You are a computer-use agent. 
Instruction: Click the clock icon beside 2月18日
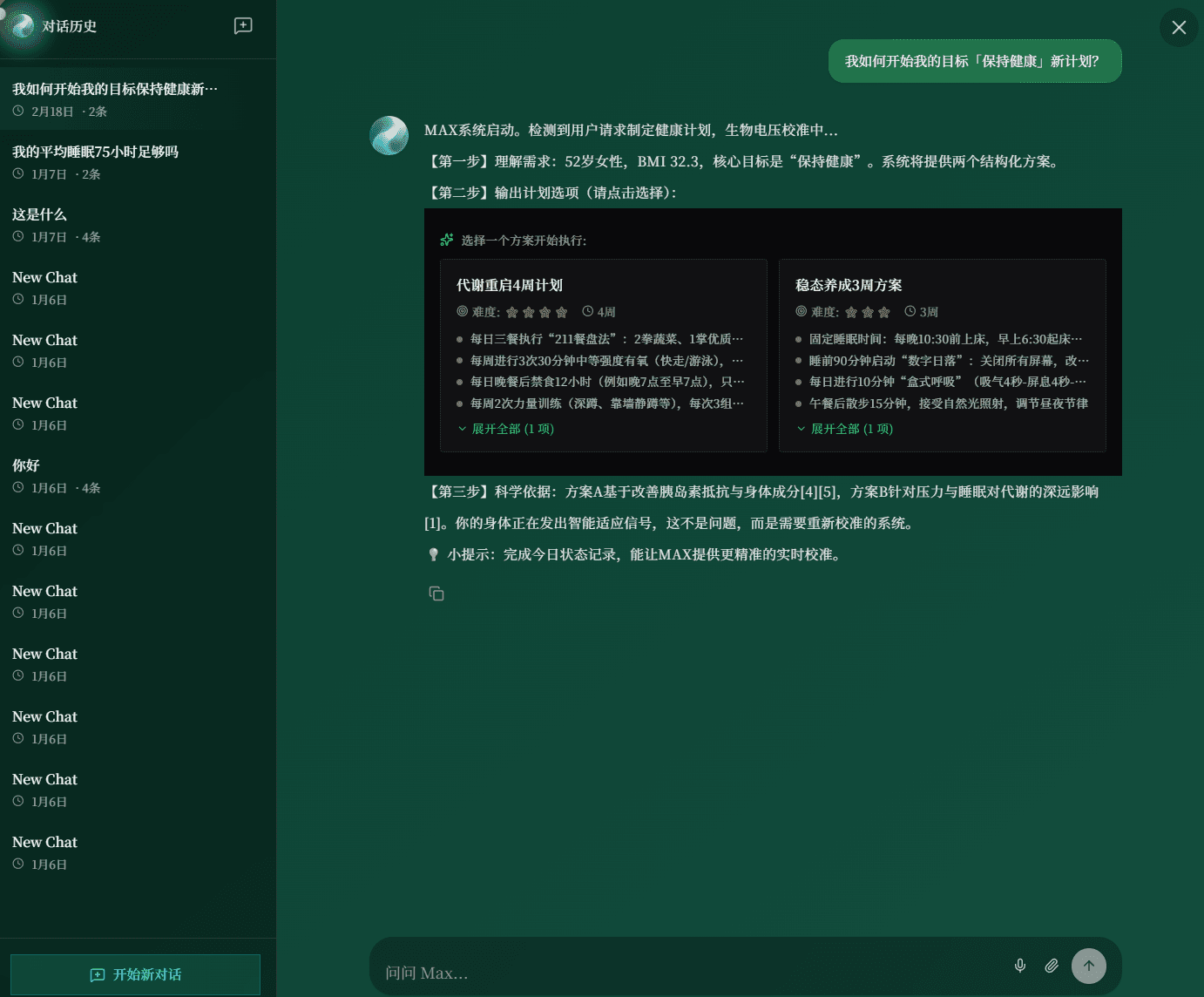pos(18,111)
